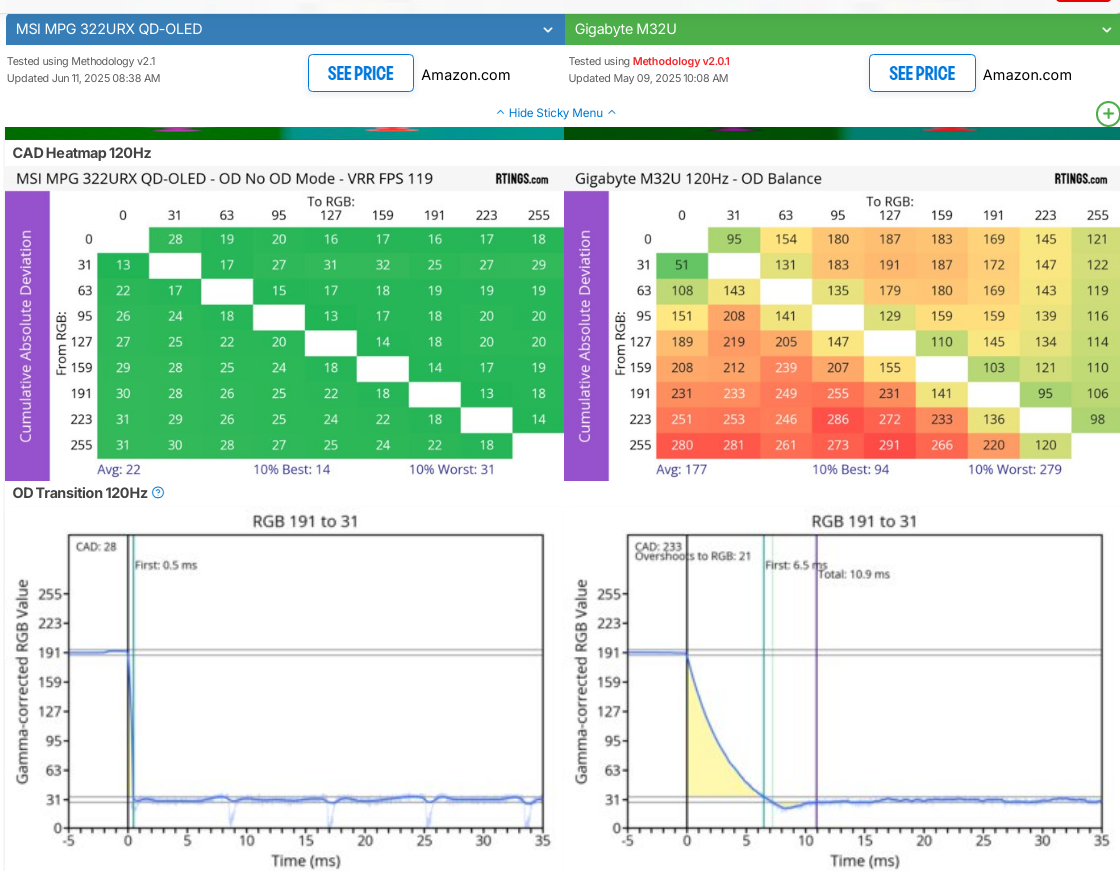Screen dimensions: 1120x871
Task: Click Gigabyte M32U 120Hz - OD Balance title
Action: [x=698, y=179]
